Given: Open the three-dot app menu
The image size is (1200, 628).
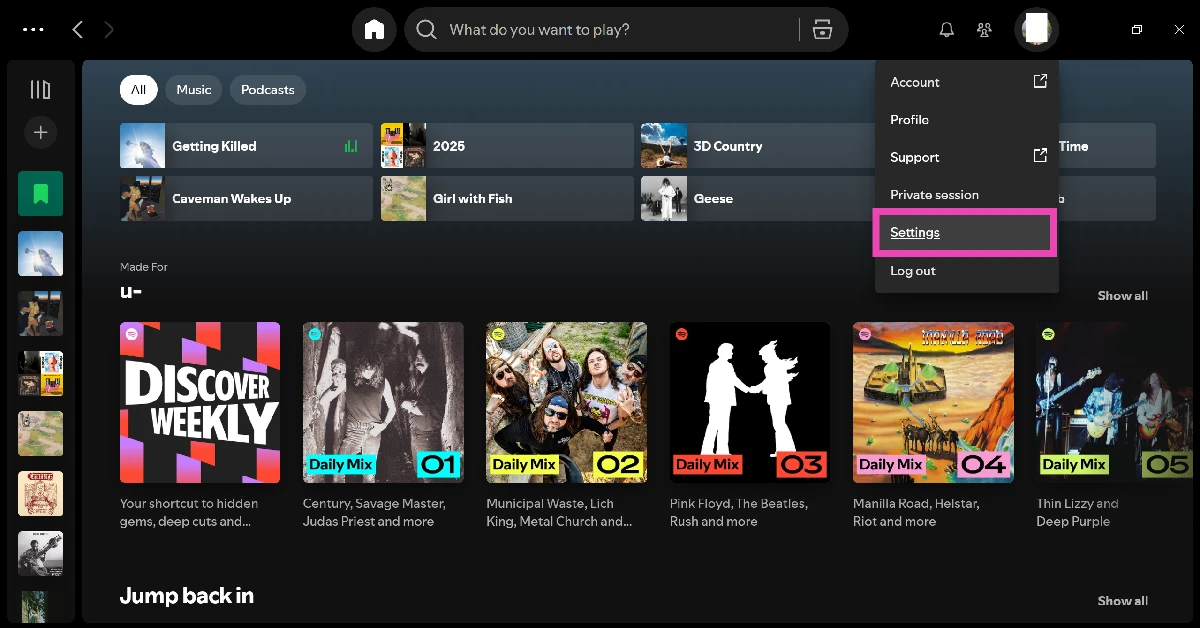Looking at the screenshot, I should (33, 30).
